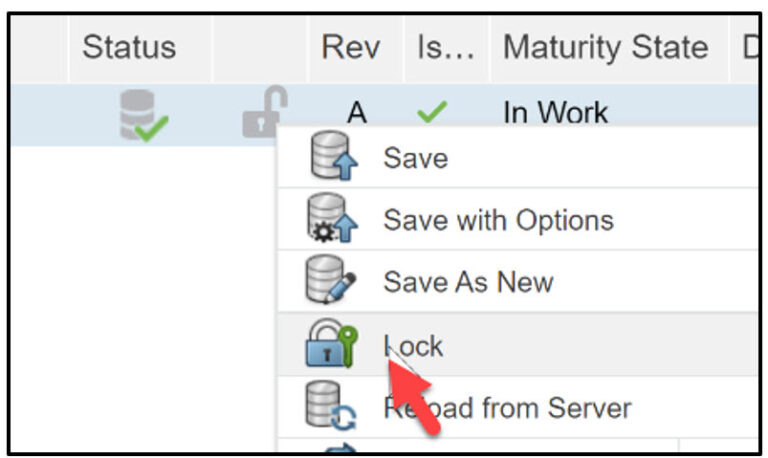Click the padlock with key Lock icon
The image size is (768, 458).
point(328,345)
